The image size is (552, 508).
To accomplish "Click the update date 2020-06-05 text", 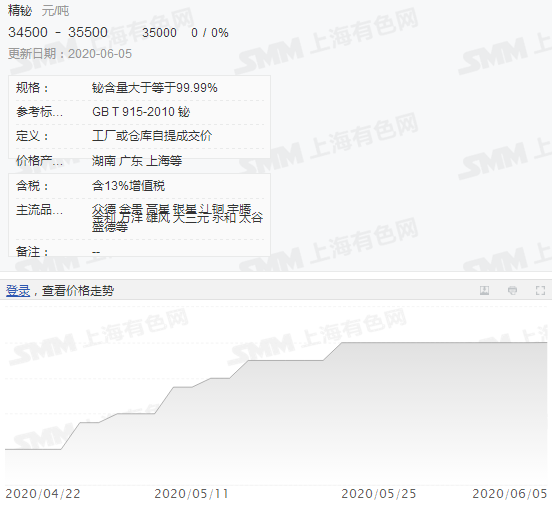I will click(x=100, y=54).
